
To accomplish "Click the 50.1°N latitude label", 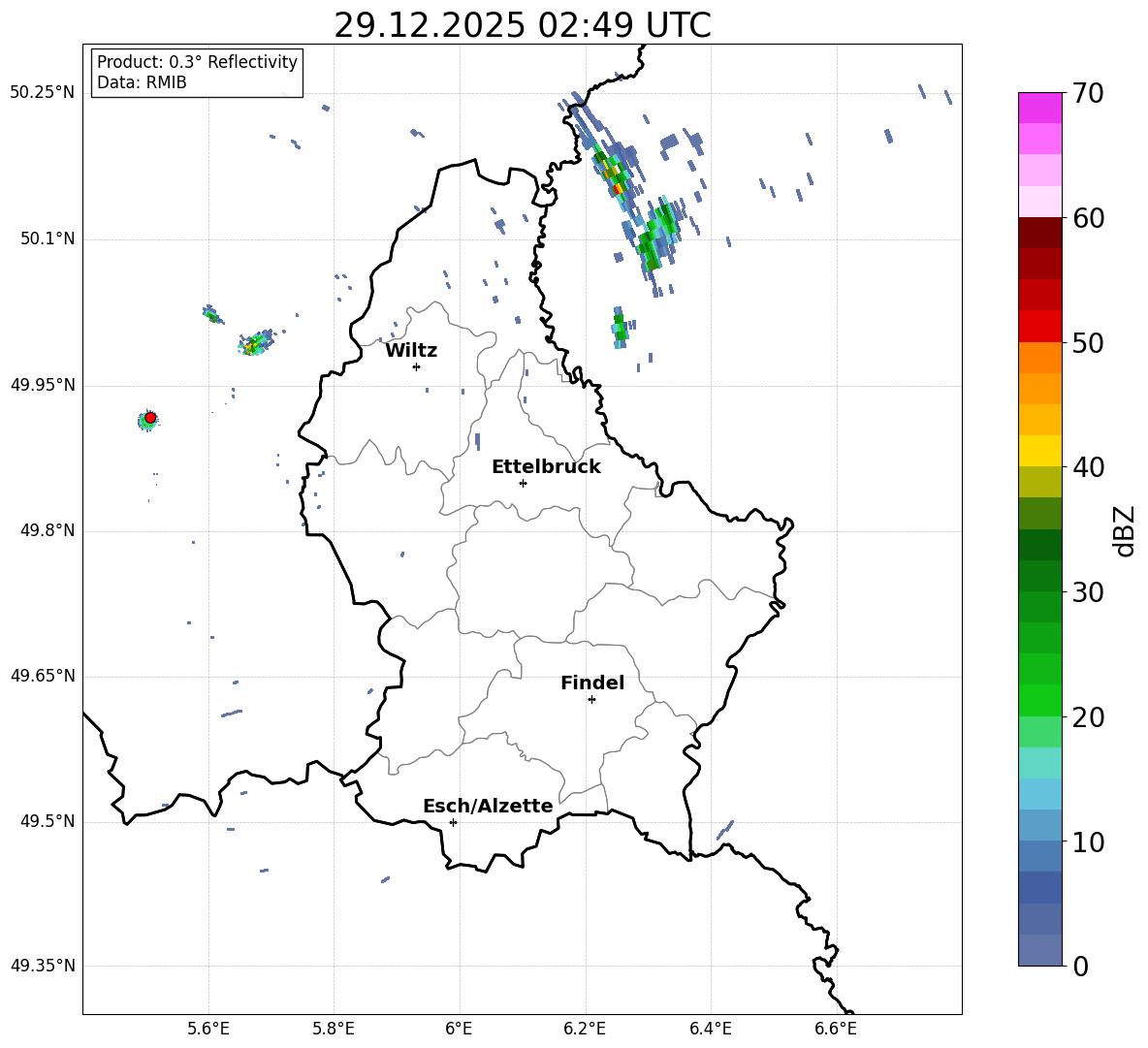I will 47,239.
